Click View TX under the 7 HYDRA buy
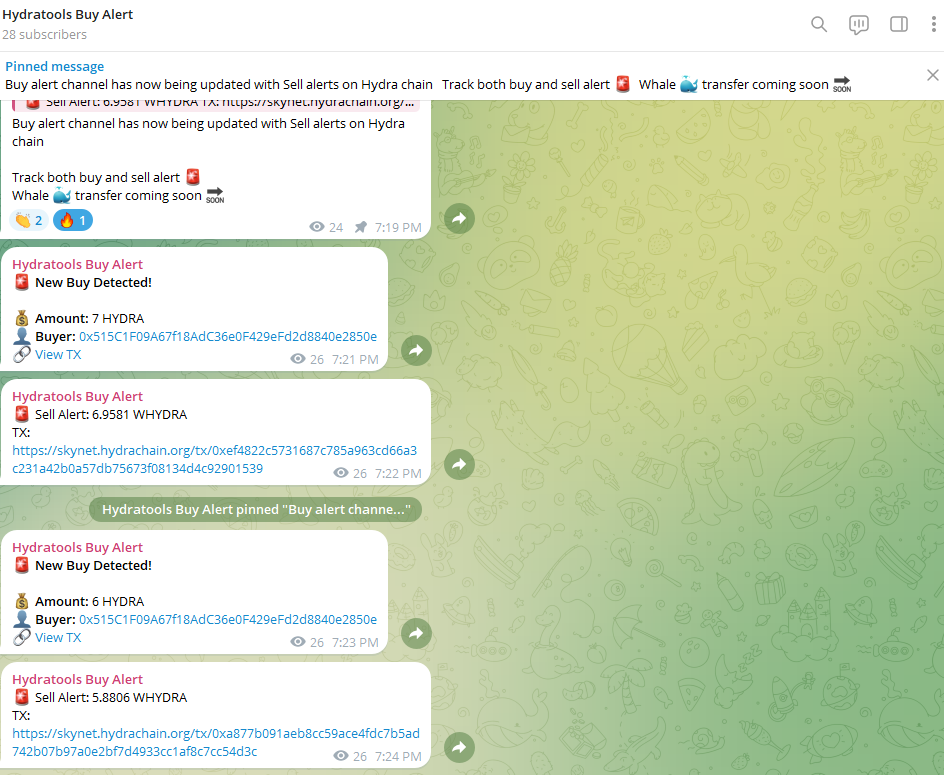 pyautogui.click(x=57, y=354)
